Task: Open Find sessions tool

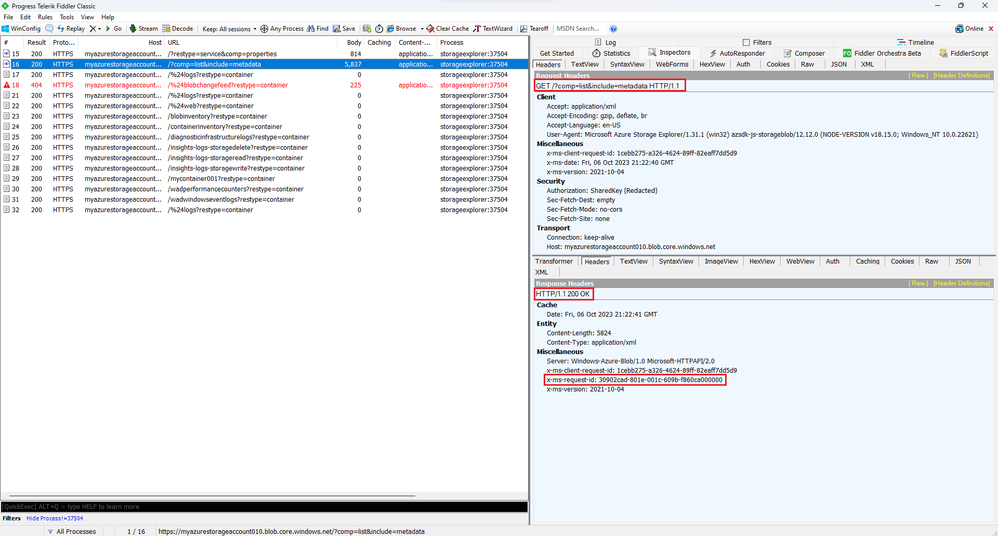Action: [x=318, y=29]
